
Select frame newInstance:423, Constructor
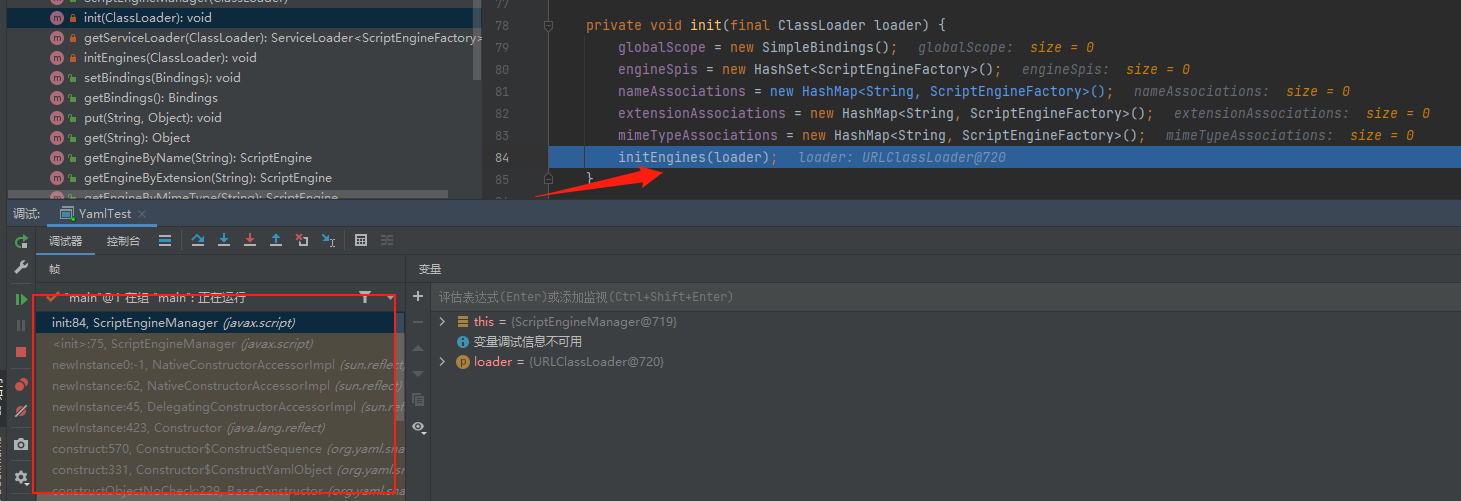[219, 428]
